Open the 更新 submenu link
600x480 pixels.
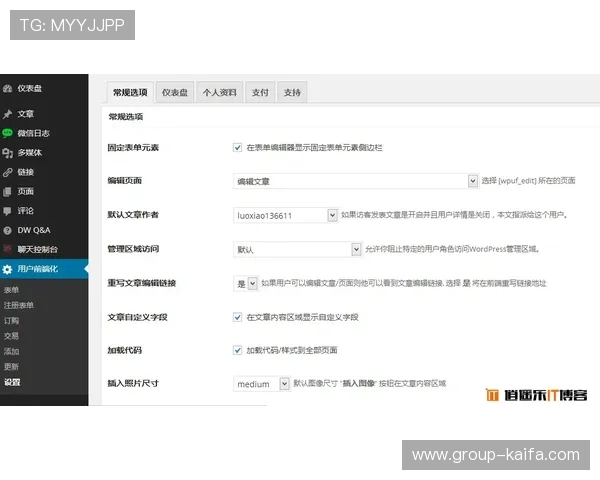[x=11, y=367]
